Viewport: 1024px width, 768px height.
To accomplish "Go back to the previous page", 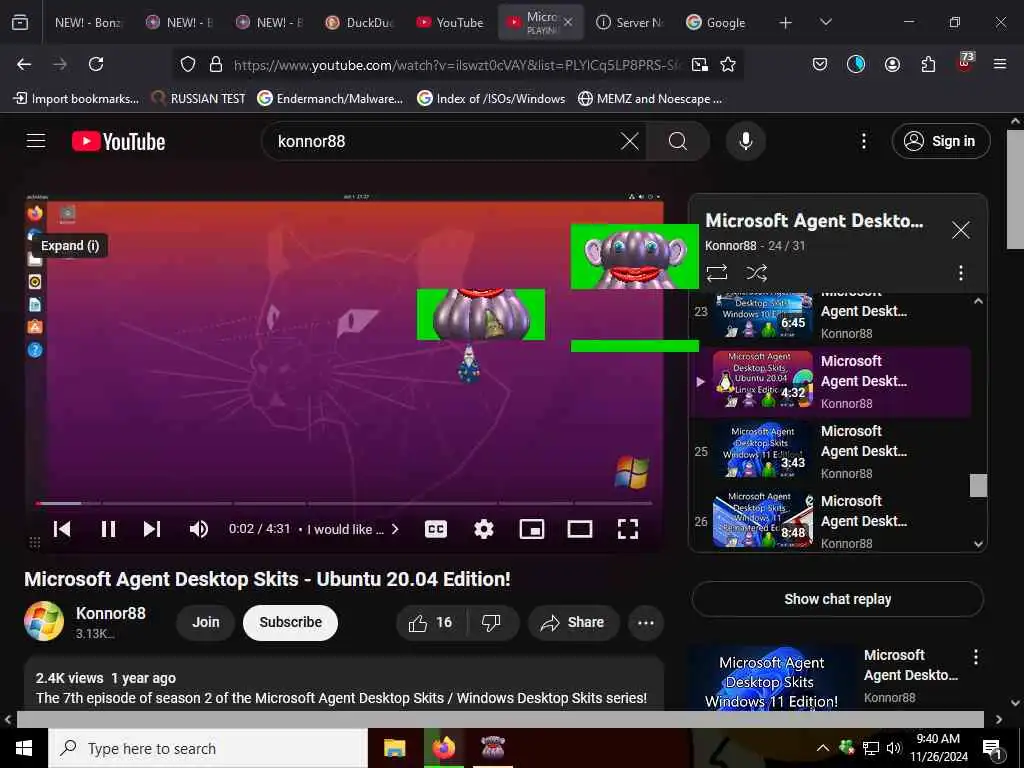I will pyautogui.click(x=24, y=64).
